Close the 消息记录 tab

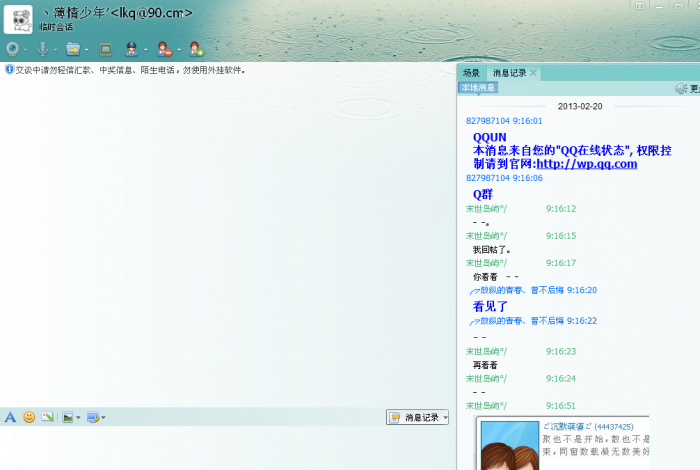[533, 73]
